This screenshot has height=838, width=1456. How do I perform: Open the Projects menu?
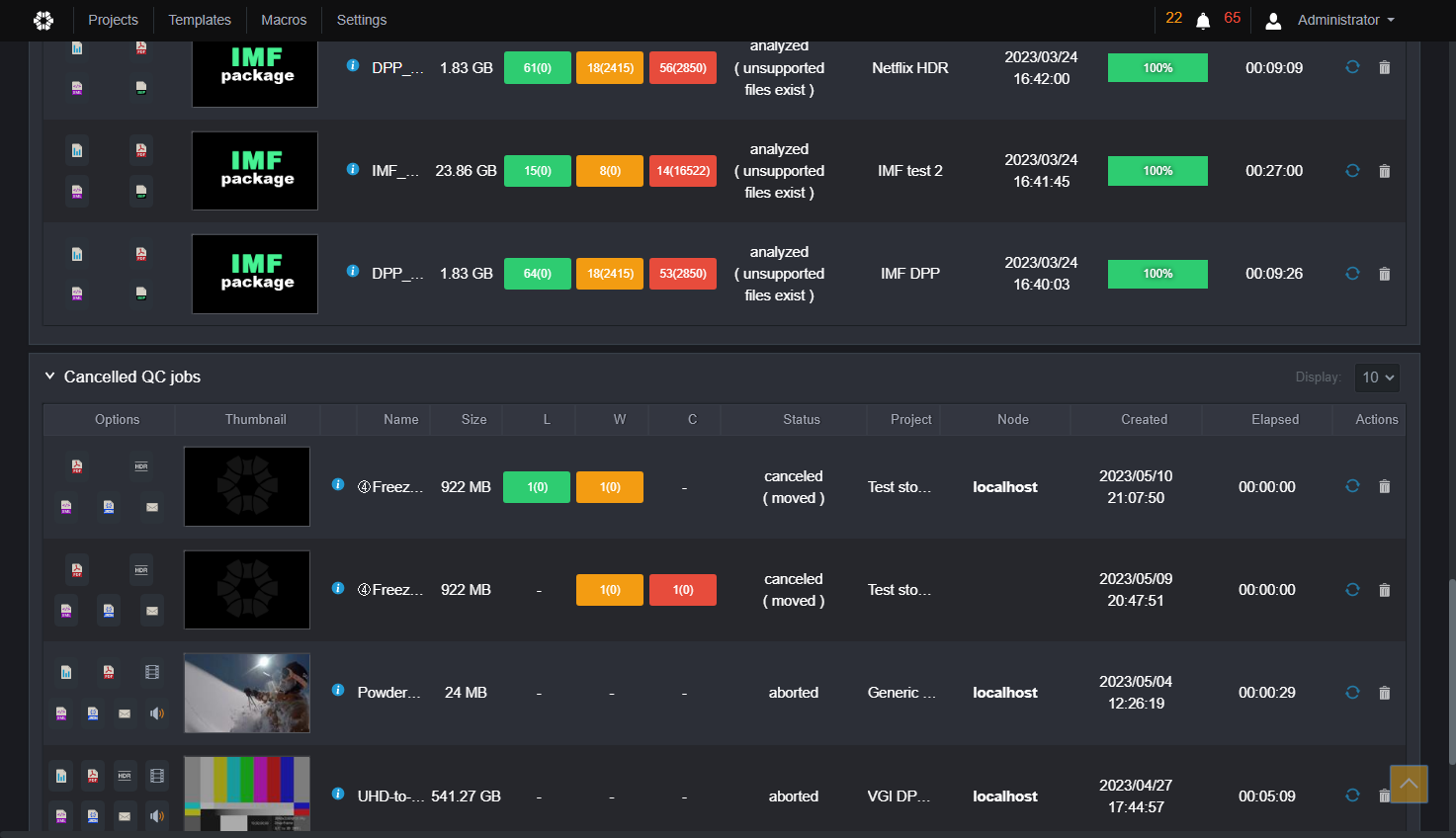pos(113,20)
